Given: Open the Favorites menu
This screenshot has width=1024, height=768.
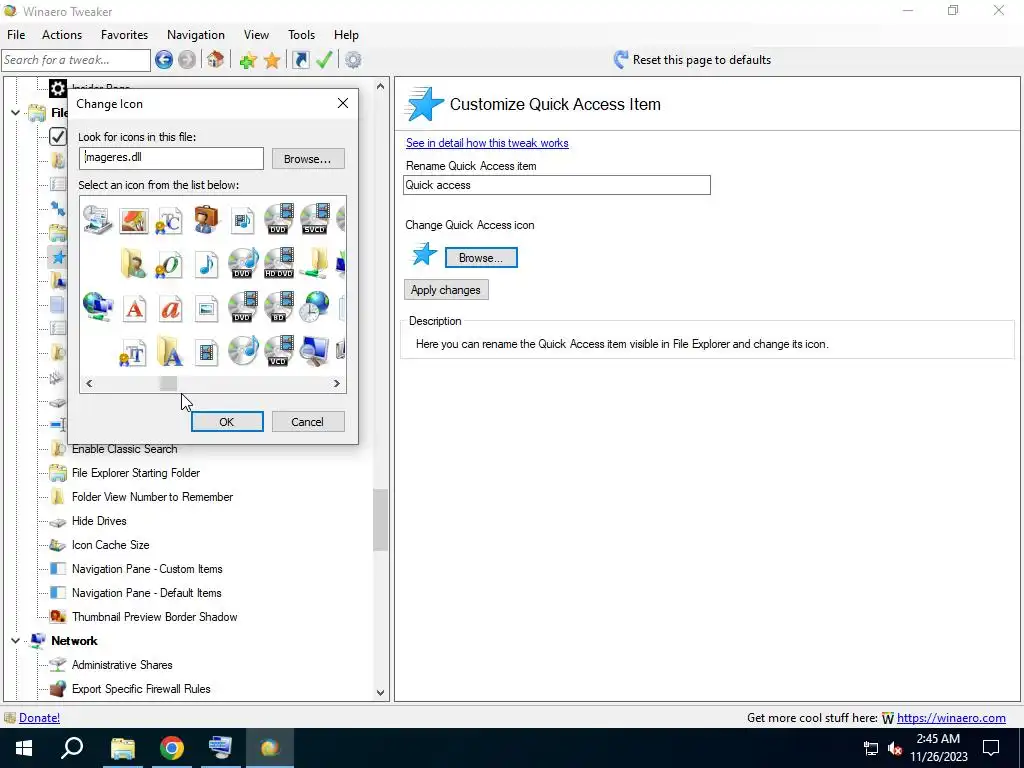Looking at the screenshot, I should point(124,35).
